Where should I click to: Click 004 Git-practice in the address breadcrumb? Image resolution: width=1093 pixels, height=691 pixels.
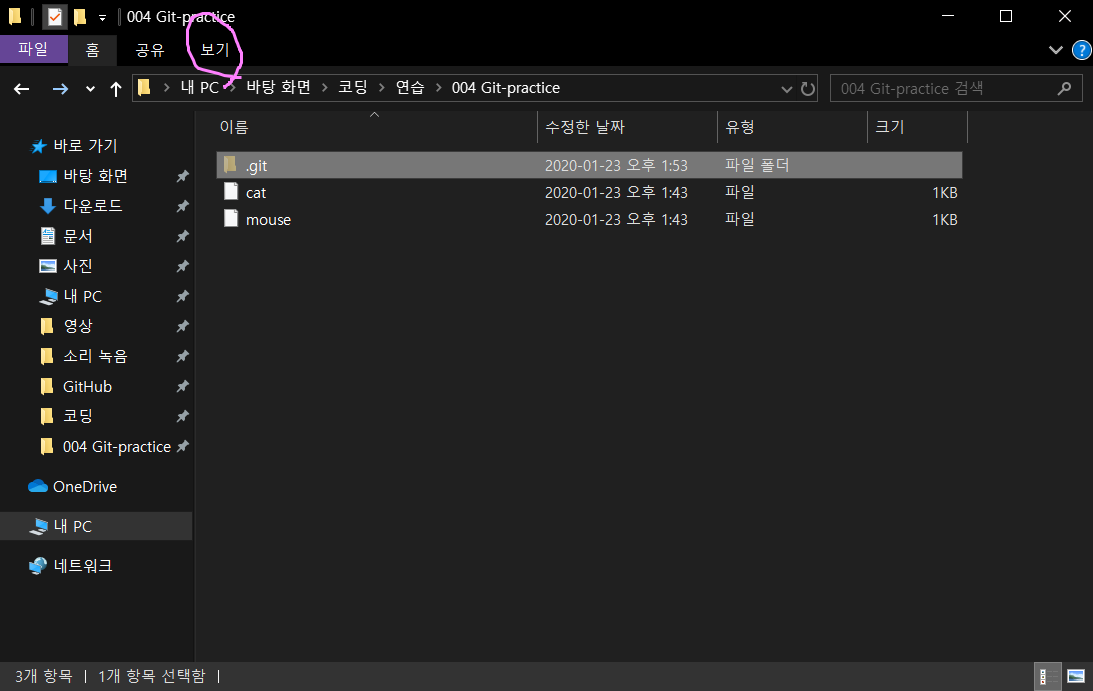tap(506, 88)
